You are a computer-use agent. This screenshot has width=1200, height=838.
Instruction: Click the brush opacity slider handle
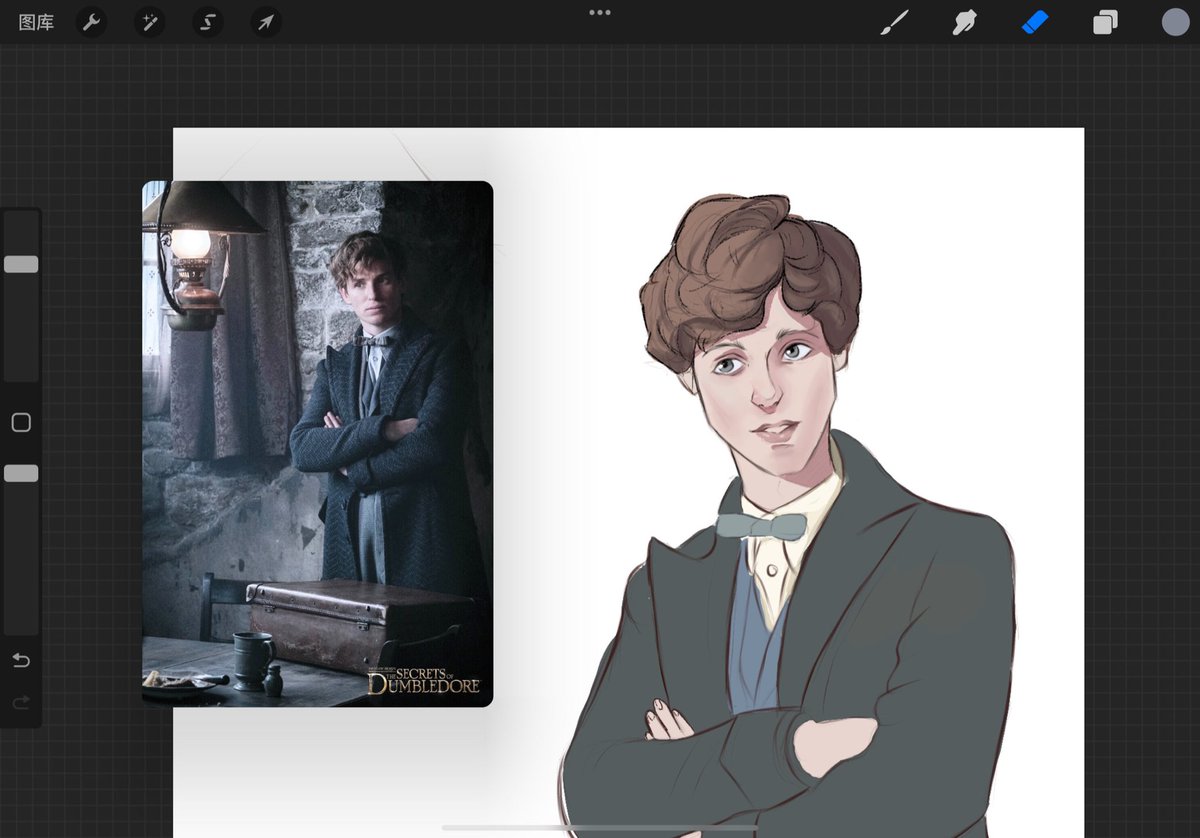pyautogui.click(x=21, y=473)
